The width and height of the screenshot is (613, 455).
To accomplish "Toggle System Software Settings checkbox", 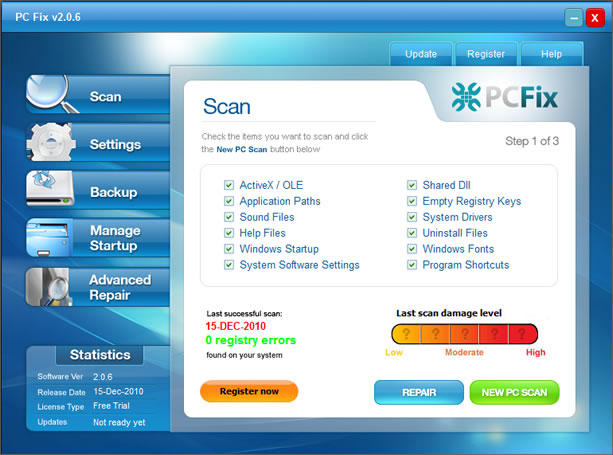I will (229, 265).
